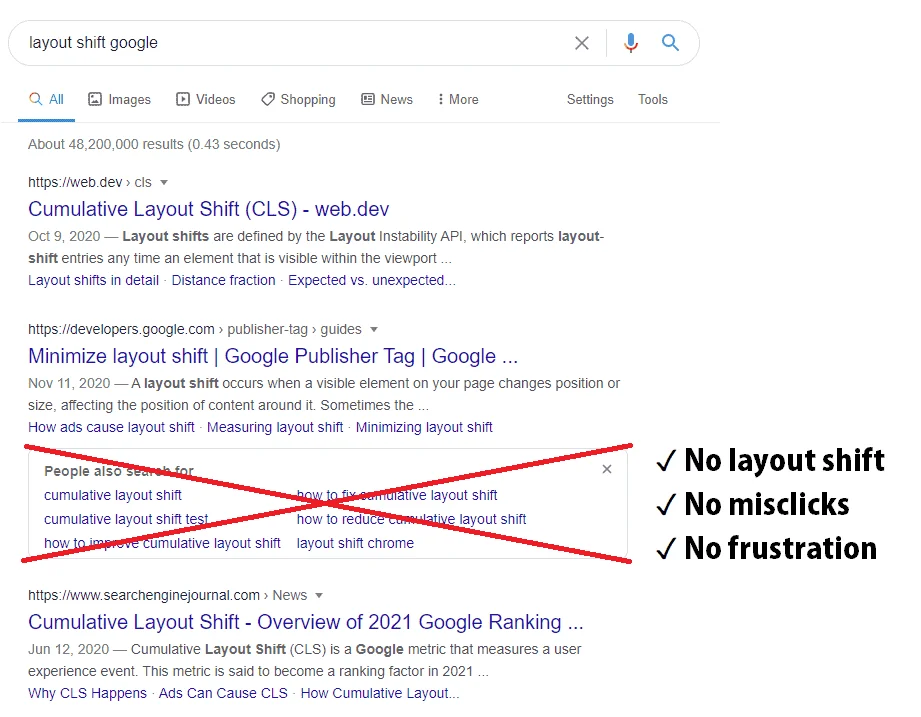Screen dimensions: 921x717
Task: Search 'how to fix cumulative layout shift'
Action: pos(397,495)
